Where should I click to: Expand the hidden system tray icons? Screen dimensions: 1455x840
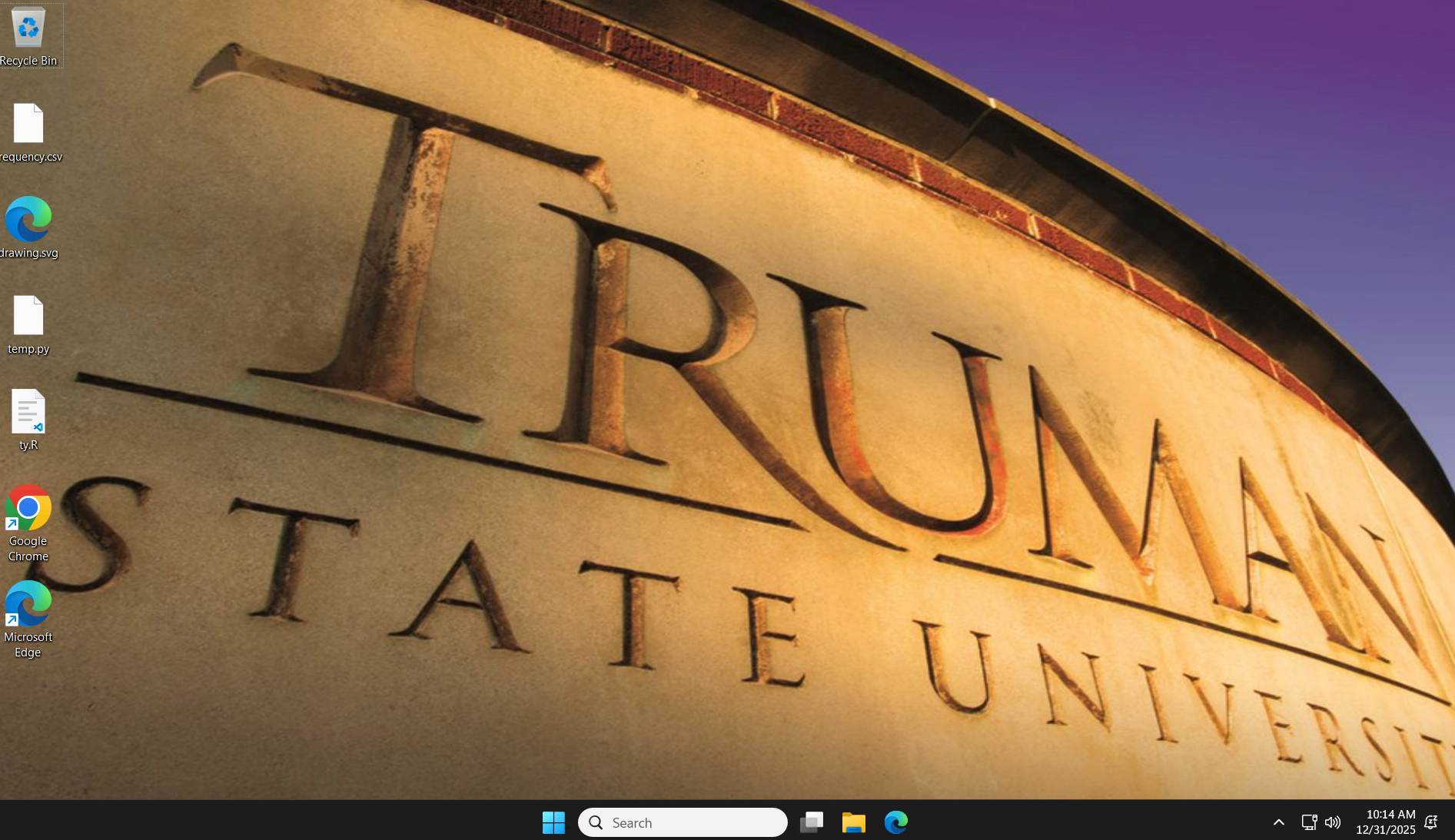[1278, 822]
